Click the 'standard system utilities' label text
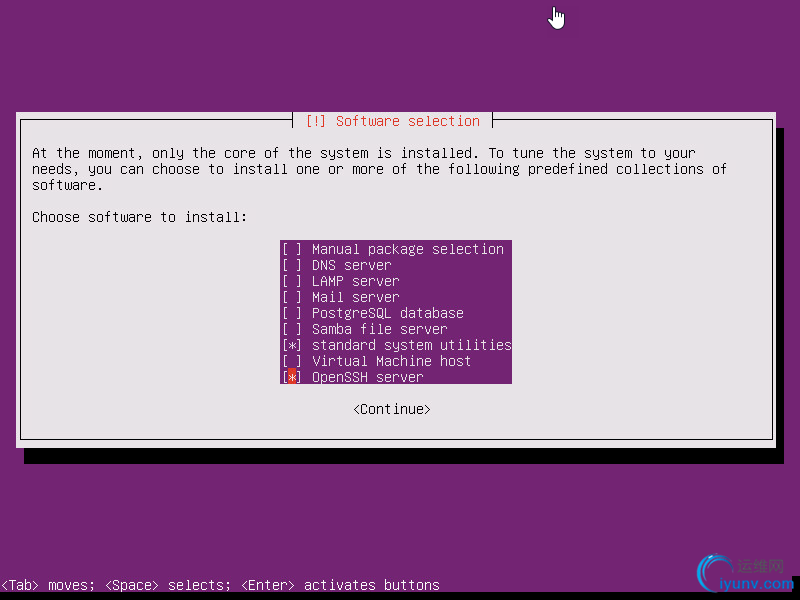Viewport: 800px width, 600px height. (x=412, y=345)
